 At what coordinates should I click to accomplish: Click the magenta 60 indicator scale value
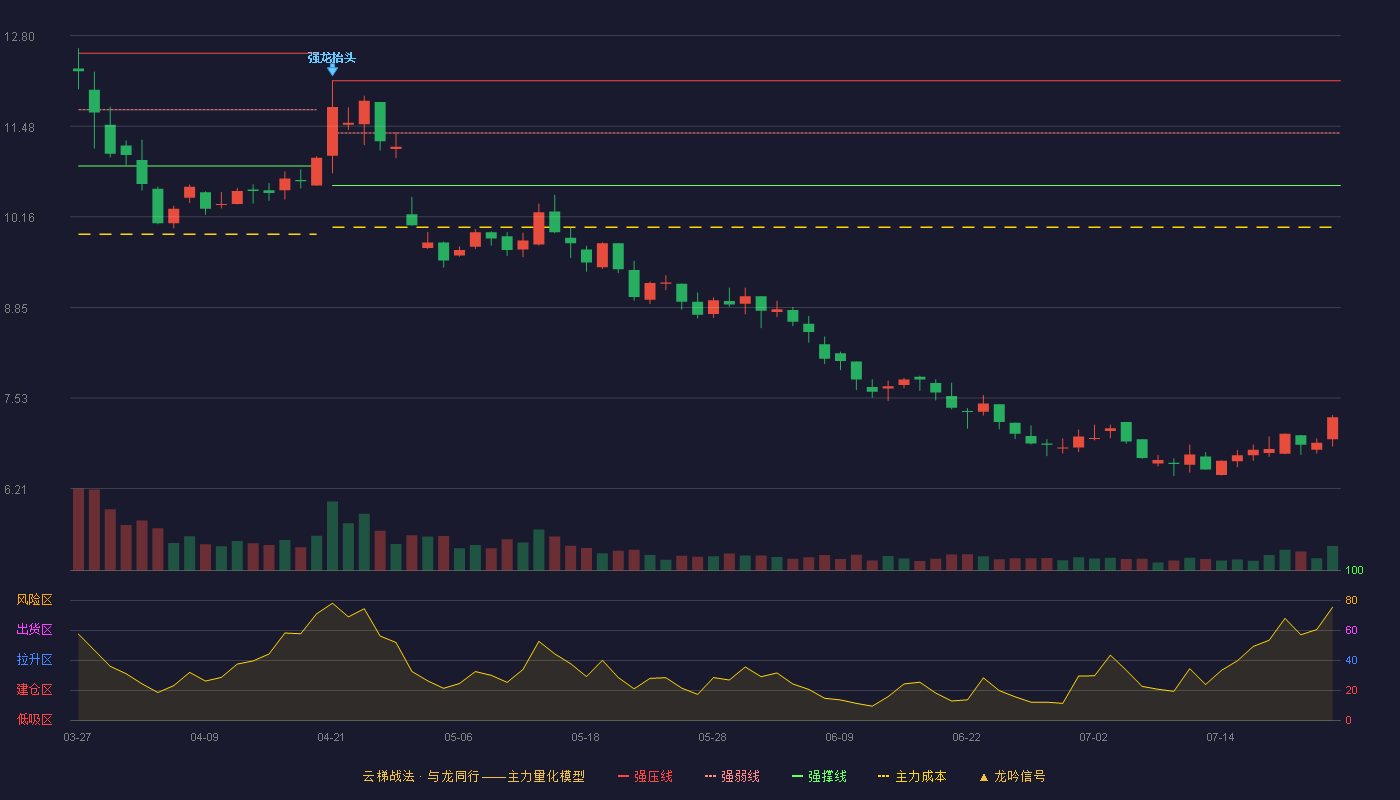point(1350,630)
